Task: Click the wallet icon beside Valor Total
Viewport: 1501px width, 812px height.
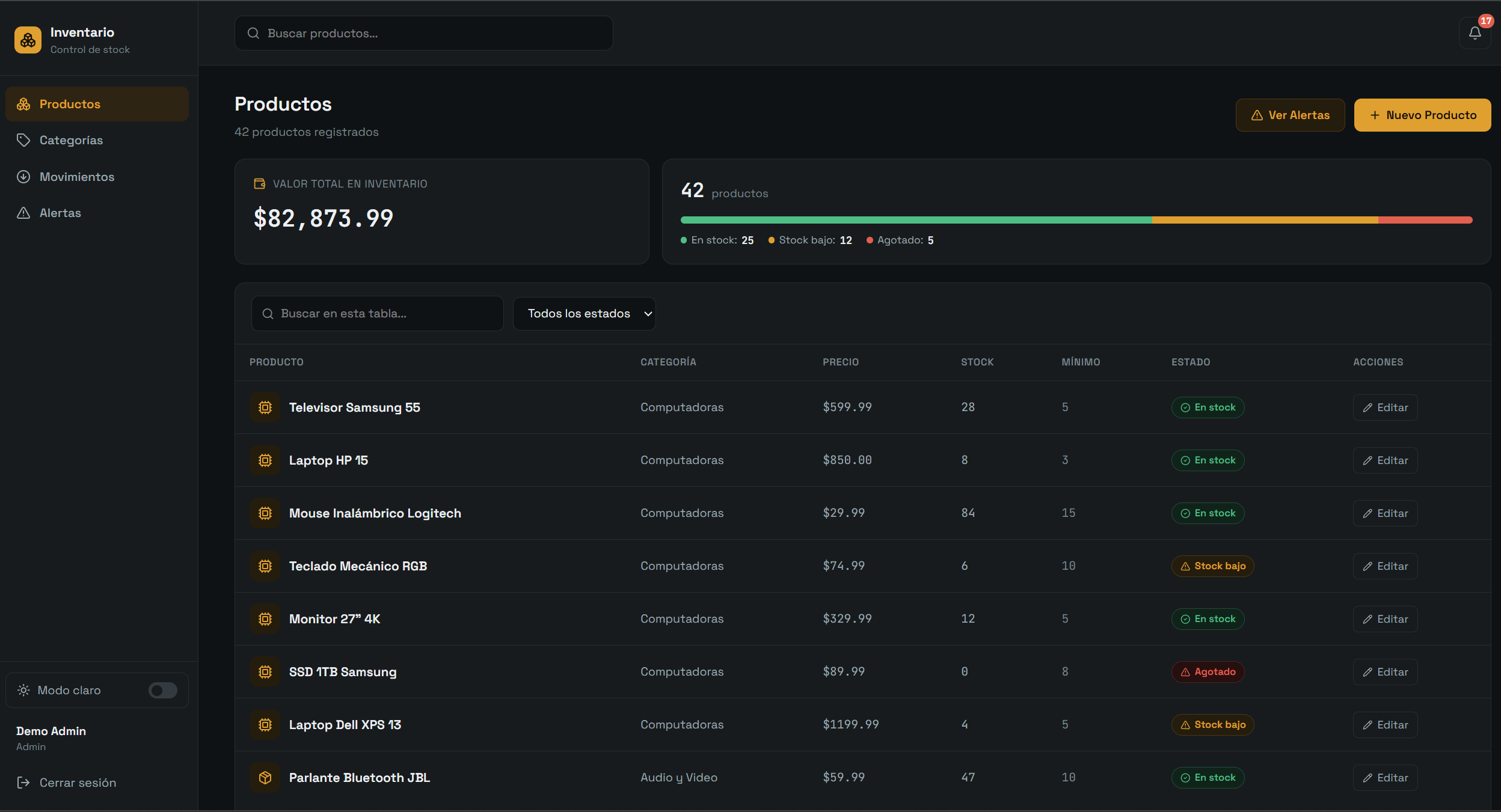Action: click(x=260, y=184)
